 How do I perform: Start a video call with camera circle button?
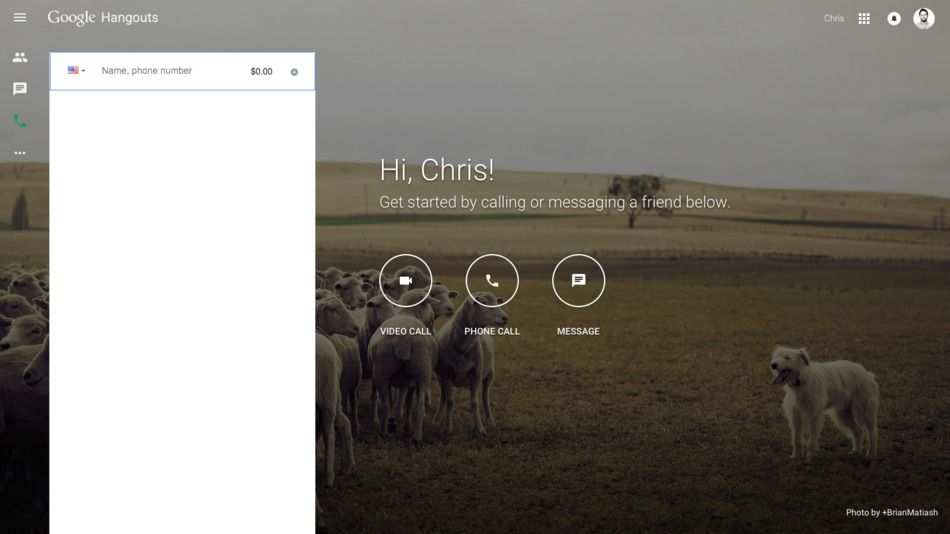[x=405, y=281]
